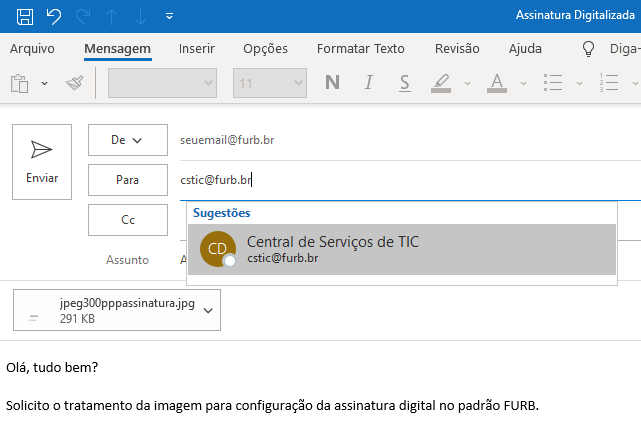The width and height of the screenshot is (641, 433).
Task: Switch to the Inserir tab
Action: tap(197, 49)
